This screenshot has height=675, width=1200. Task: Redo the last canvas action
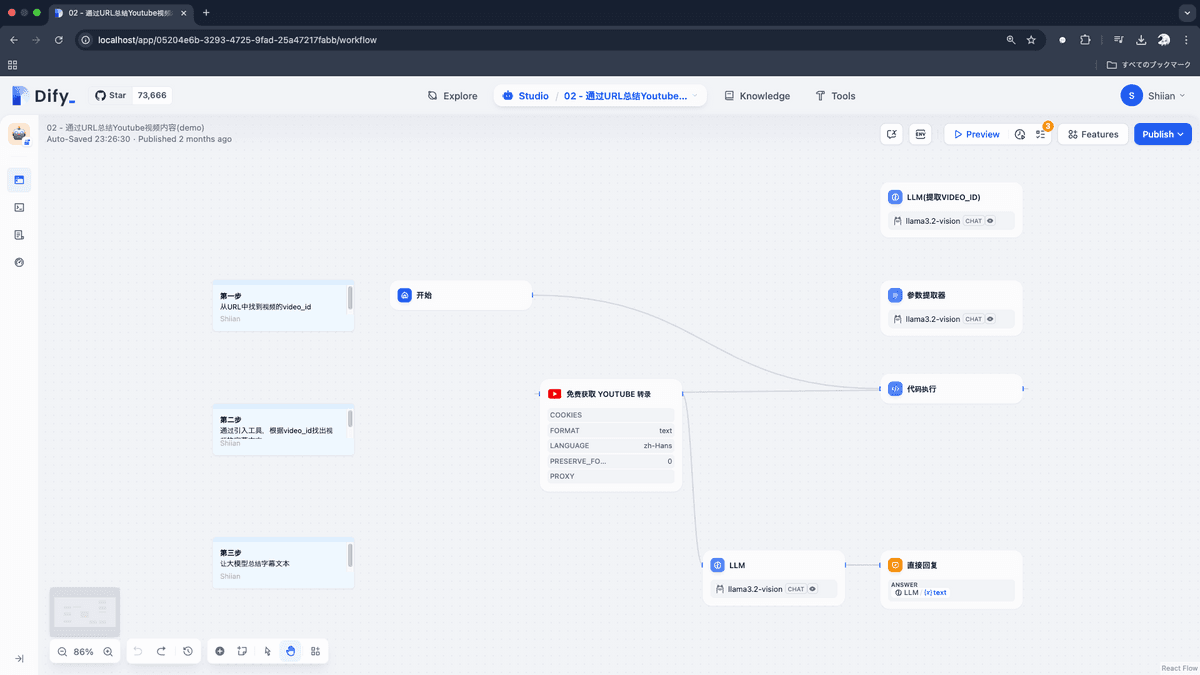(x=161, y=651)
